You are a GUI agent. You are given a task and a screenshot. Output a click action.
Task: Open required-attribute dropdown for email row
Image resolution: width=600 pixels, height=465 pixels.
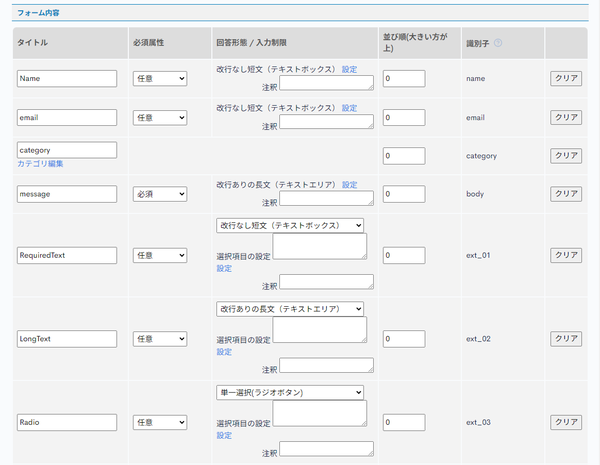pyautogui.click(x=160, y=117)
